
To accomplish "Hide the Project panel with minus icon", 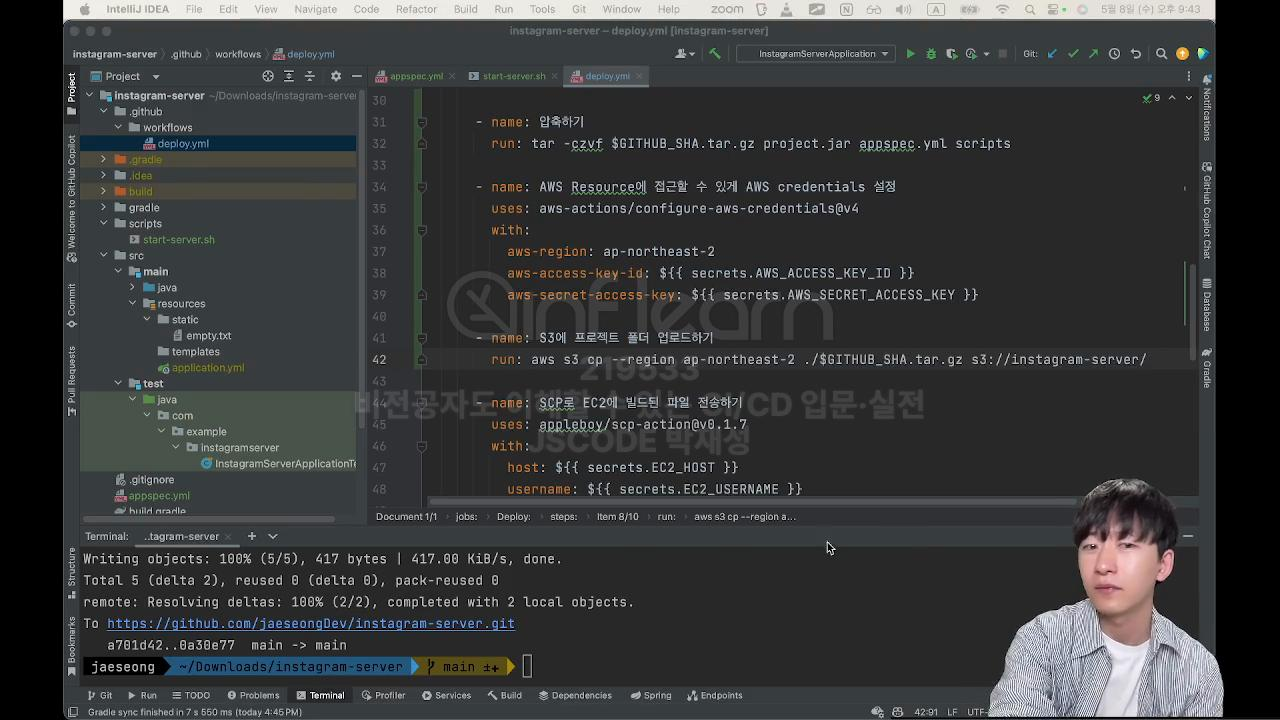I will click(355, 76).
